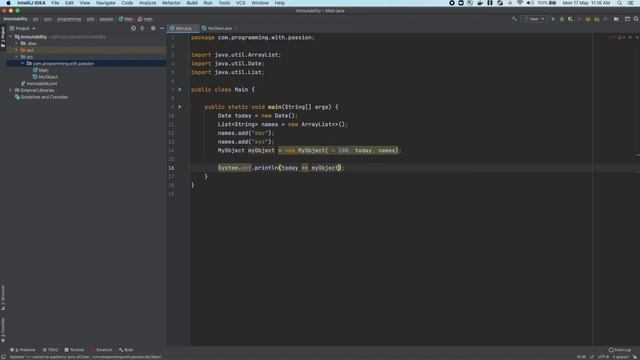This screenshot has width=640, height=360.
Task: Toggle the Project side tool window stripe
Action: [3, 37]
